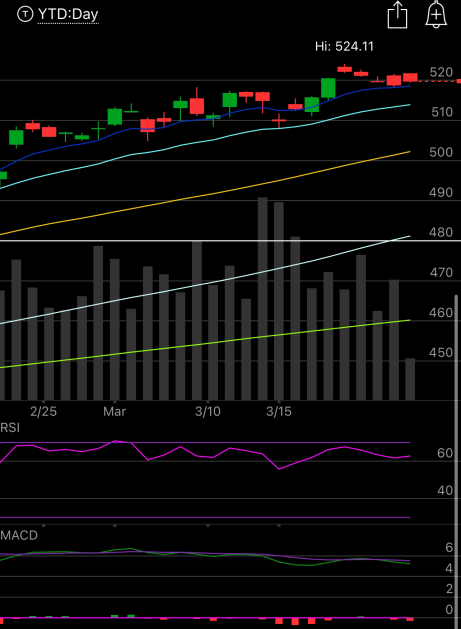
Task: Tap the 3/15 date label
Action: [x=278, y=412]
